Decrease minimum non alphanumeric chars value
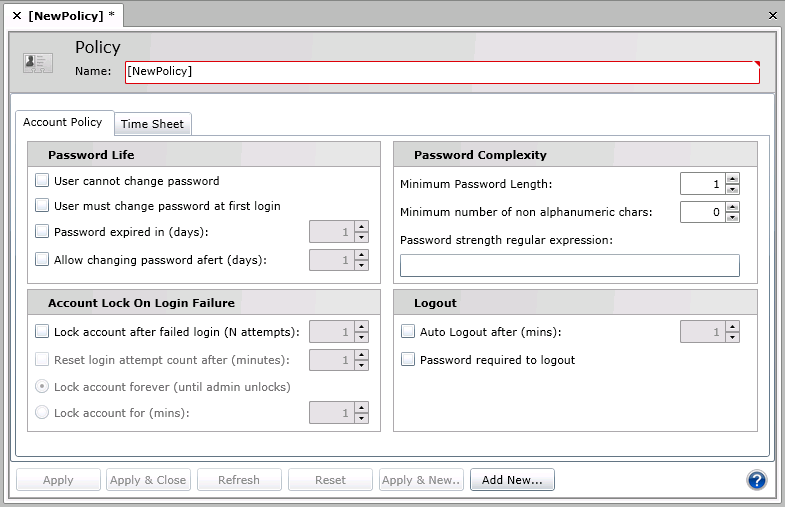This screenshot has width=785, height=507. (x=732, y=217)
